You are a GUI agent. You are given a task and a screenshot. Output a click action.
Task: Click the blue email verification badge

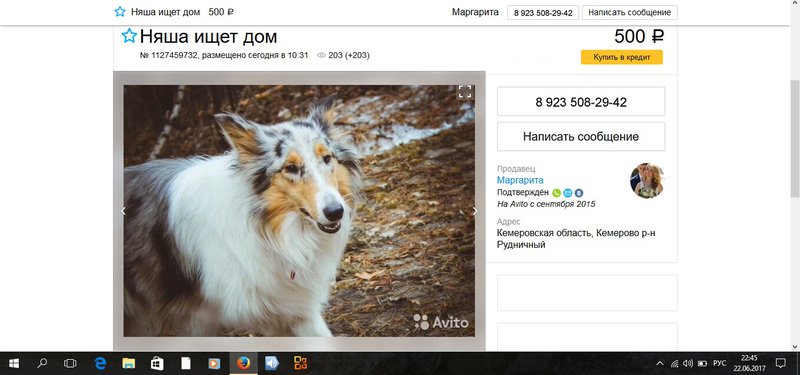click(x=567, y=193)
